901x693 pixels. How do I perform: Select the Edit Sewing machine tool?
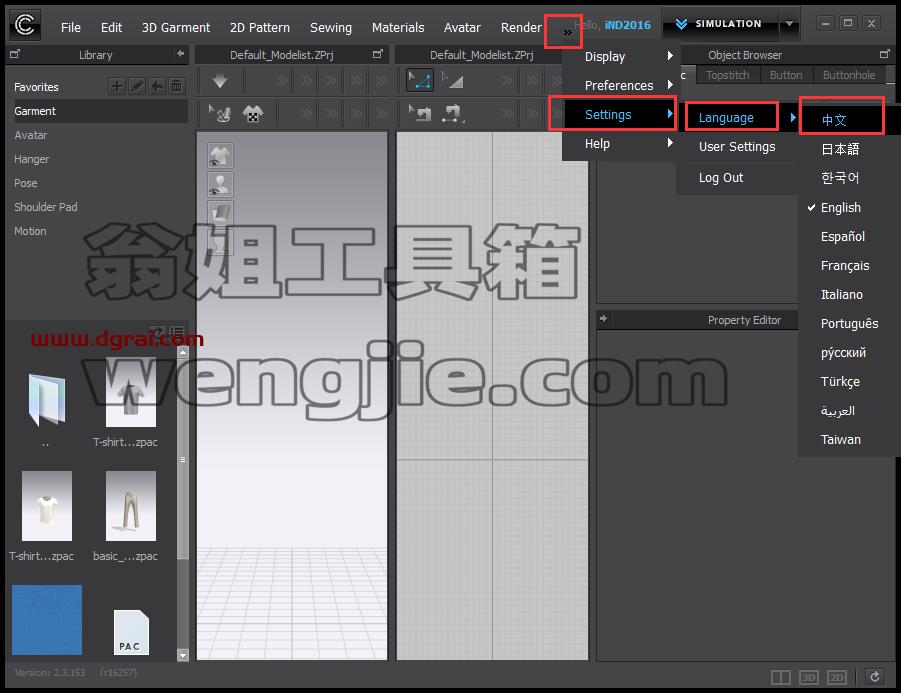pyautogui.click(x=420, y=113)
